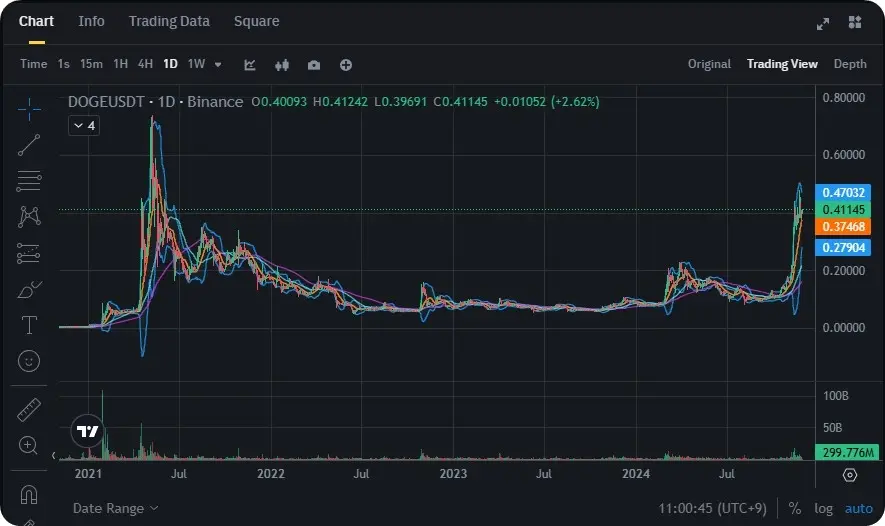885x526 pixels.
Task: Switch to Trading View chart
Action: [x=782, y=64]
